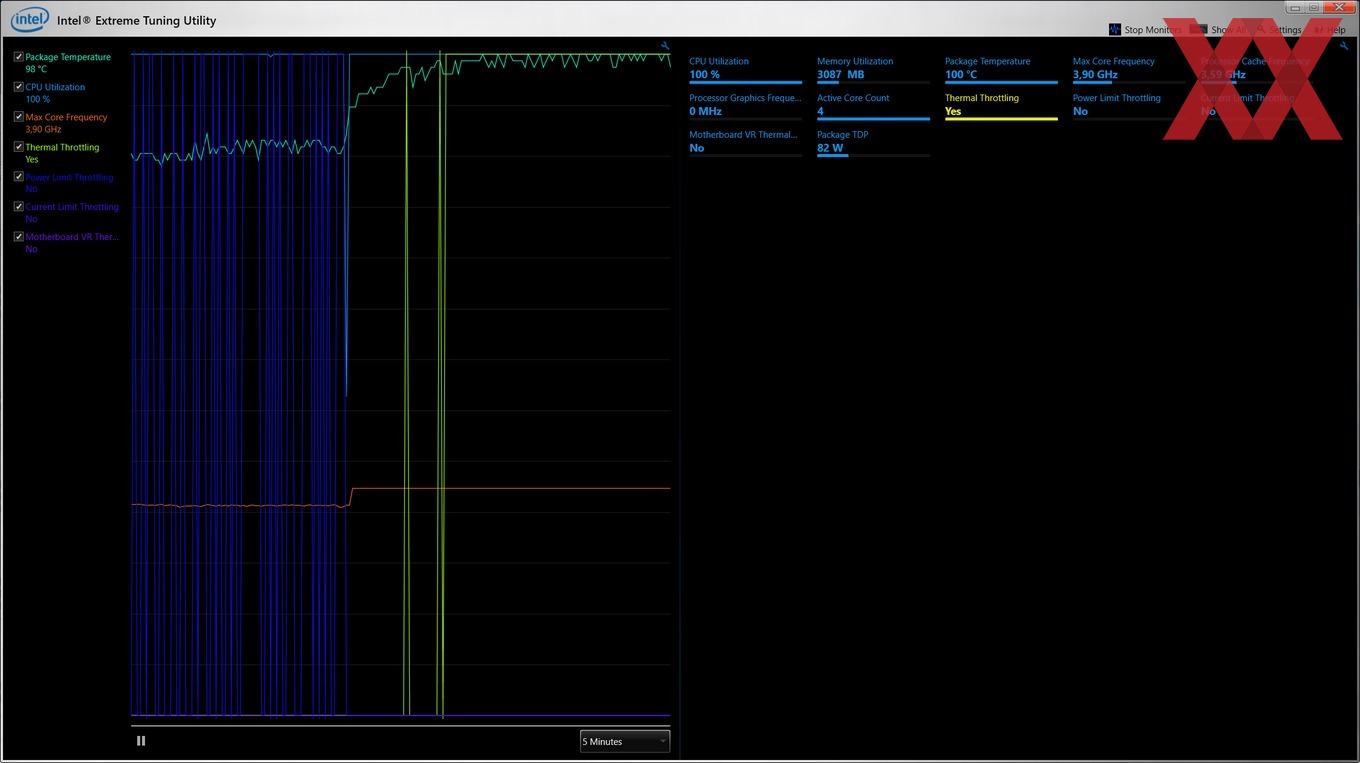This screenshot has height=763, width=1360.
Task: Uncheck Max Core Frequency graph line
Action: 18,117
